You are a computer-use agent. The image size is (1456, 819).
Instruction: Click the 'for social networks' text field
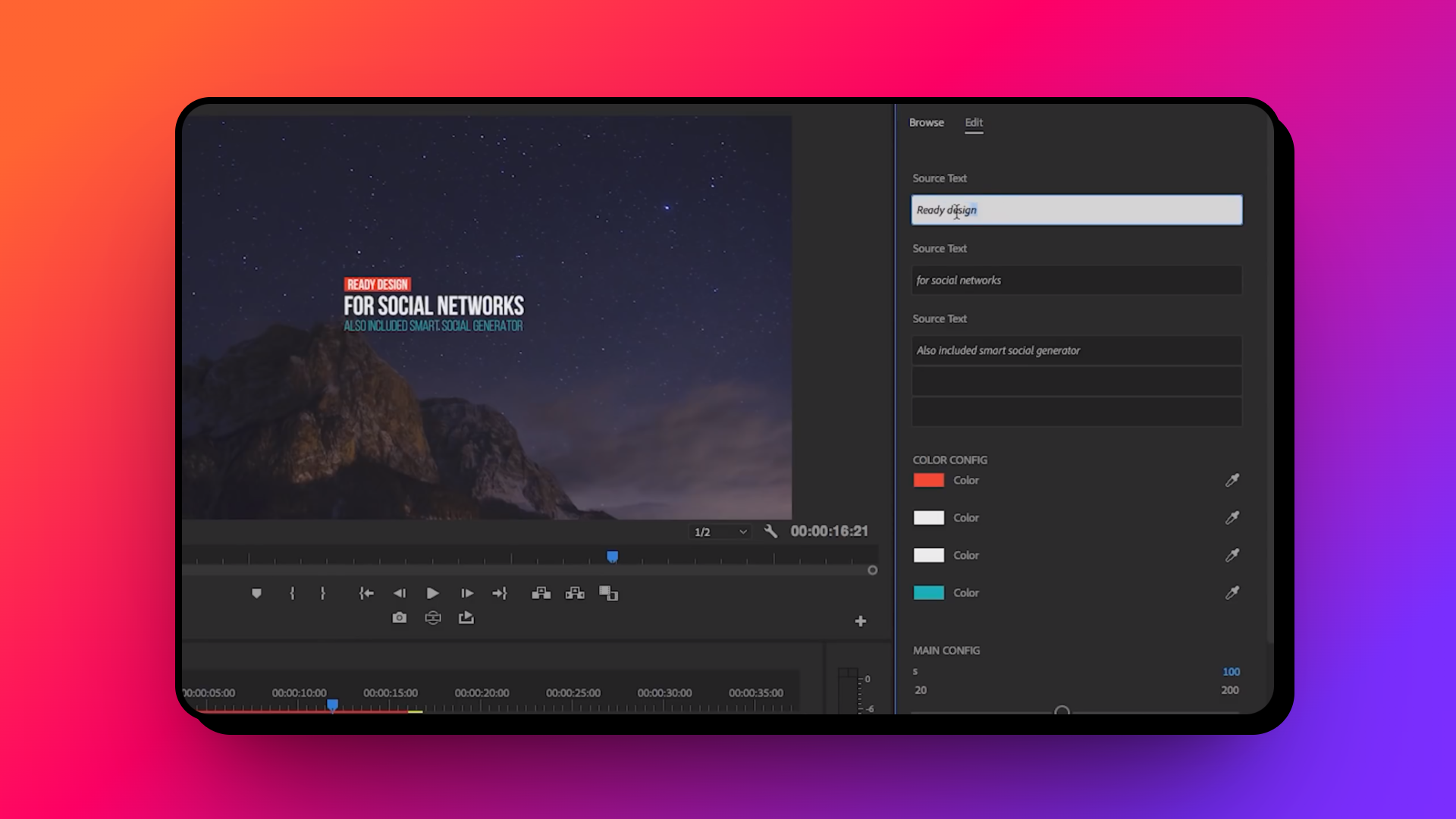pos(1076,281)
